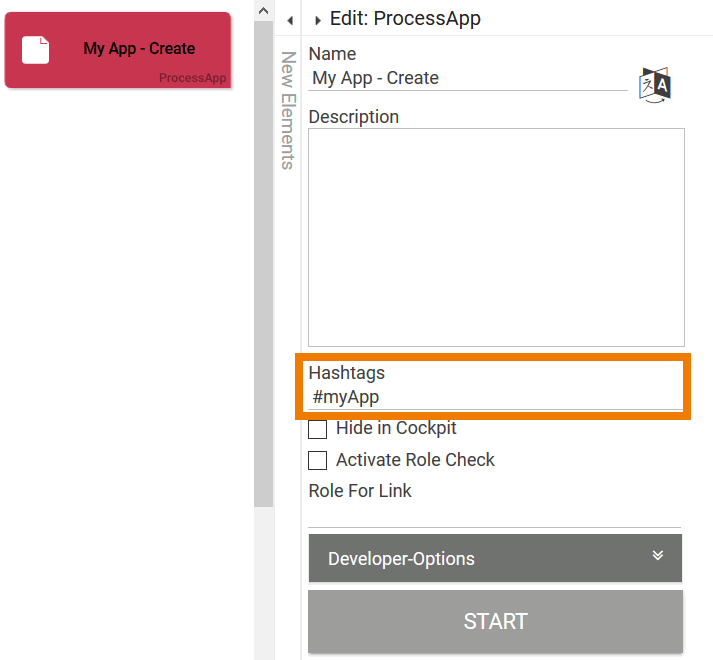Viewport: 713px width, 660px height.
Task: Focus the Name input field
Action: 468,78
